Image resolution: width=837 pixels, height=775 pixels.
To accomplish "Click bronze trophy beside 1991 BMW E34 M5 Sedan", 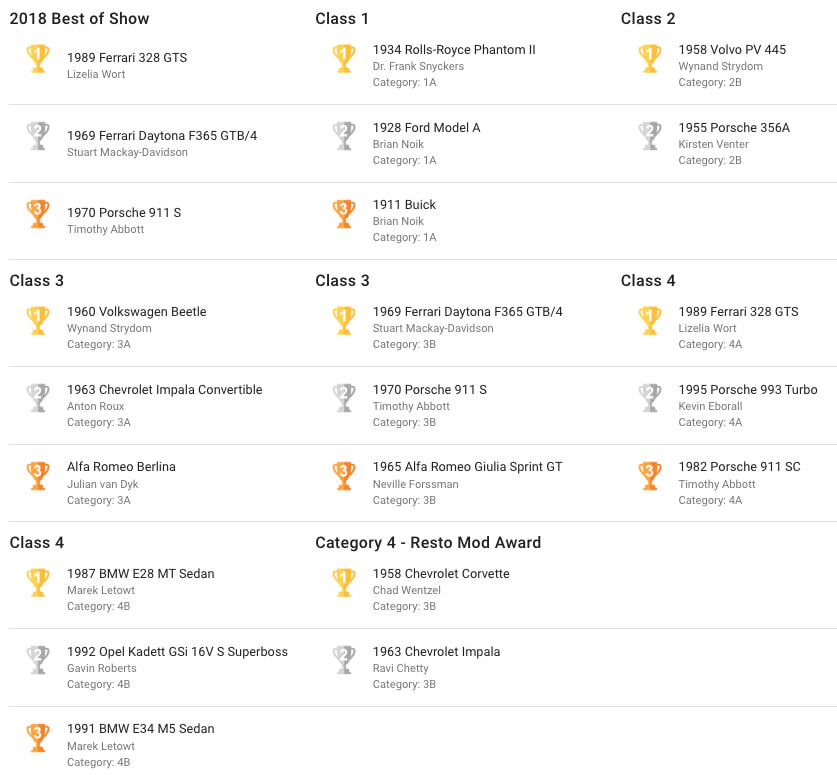I will click(x=38, y=738).
